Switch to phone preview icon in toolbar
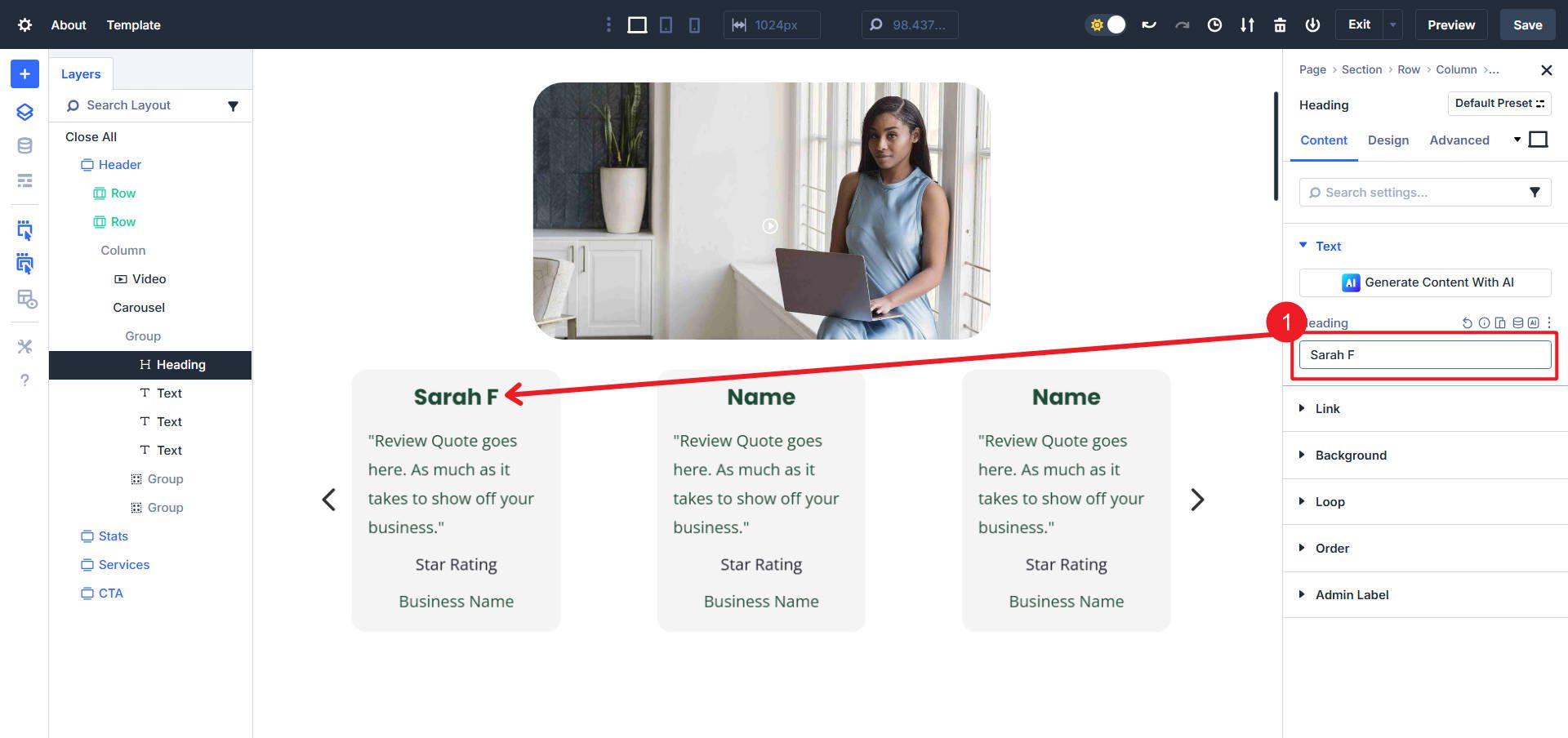The height and width of the screenshot is (738, 1568). point(693,24)
